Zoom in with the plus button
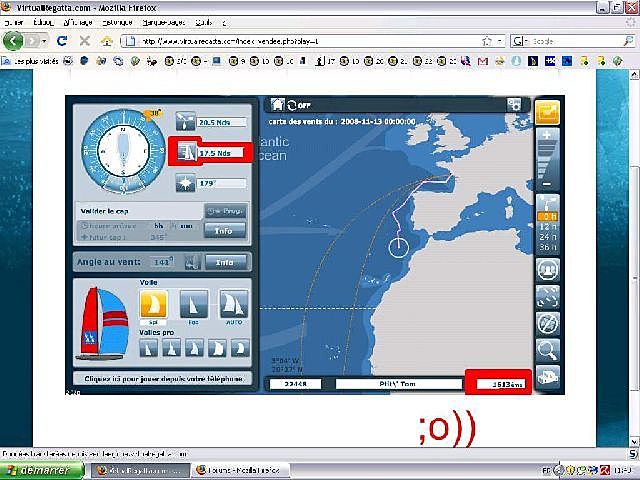The height and width of the screenshot is (480, 640). pyautogui.click(x=547, y=134)
